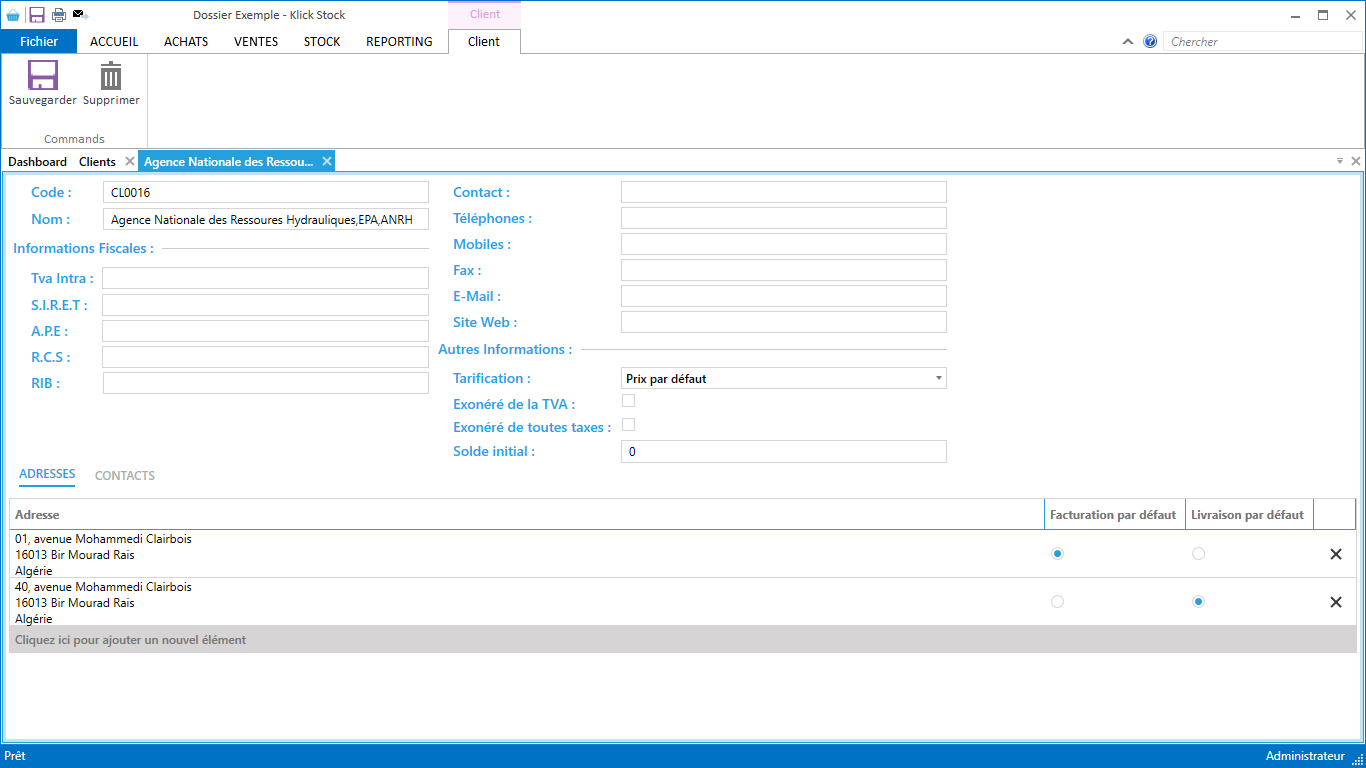Enable the Exonéré de la TVA checkbox
1366x768 pixels.
tap(629, 401)
